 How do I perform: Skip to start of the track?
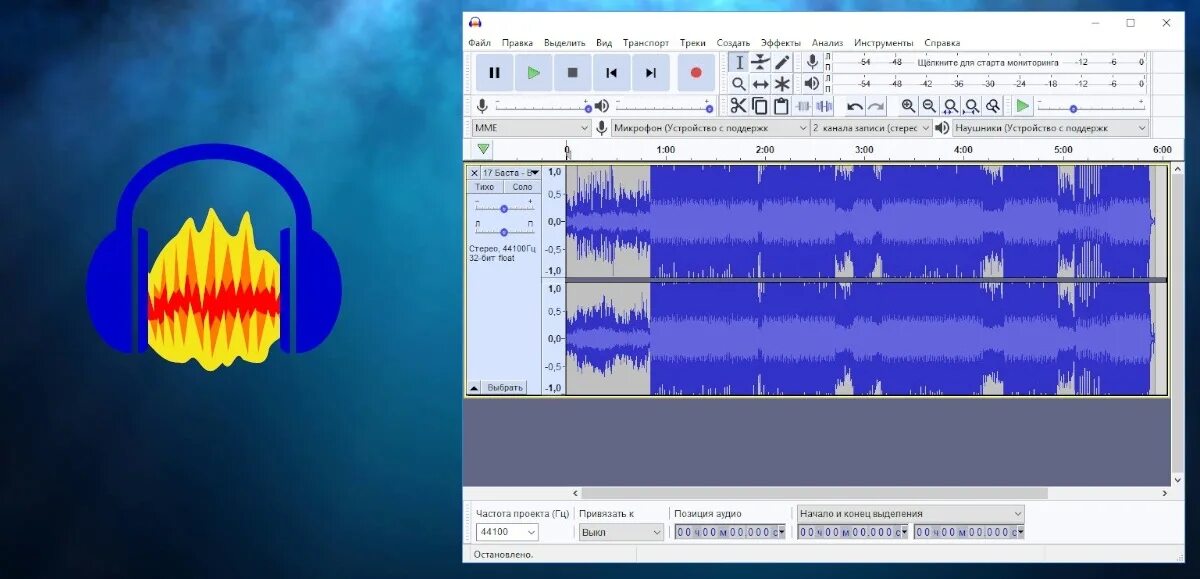tap(611, 73)
